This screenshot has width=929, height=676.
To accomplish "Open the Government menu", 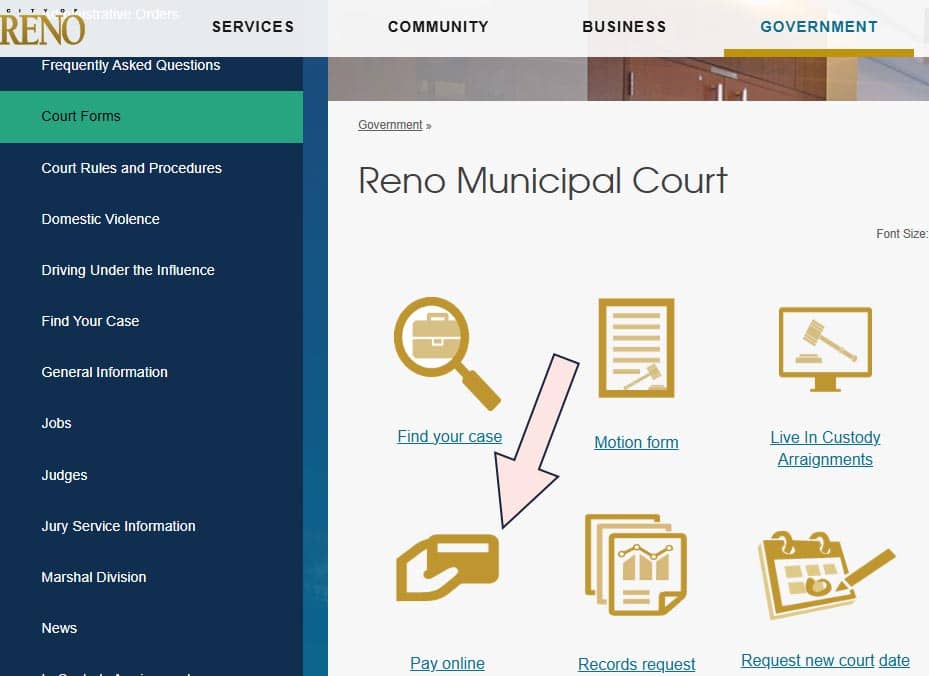I will click(819, 27).
